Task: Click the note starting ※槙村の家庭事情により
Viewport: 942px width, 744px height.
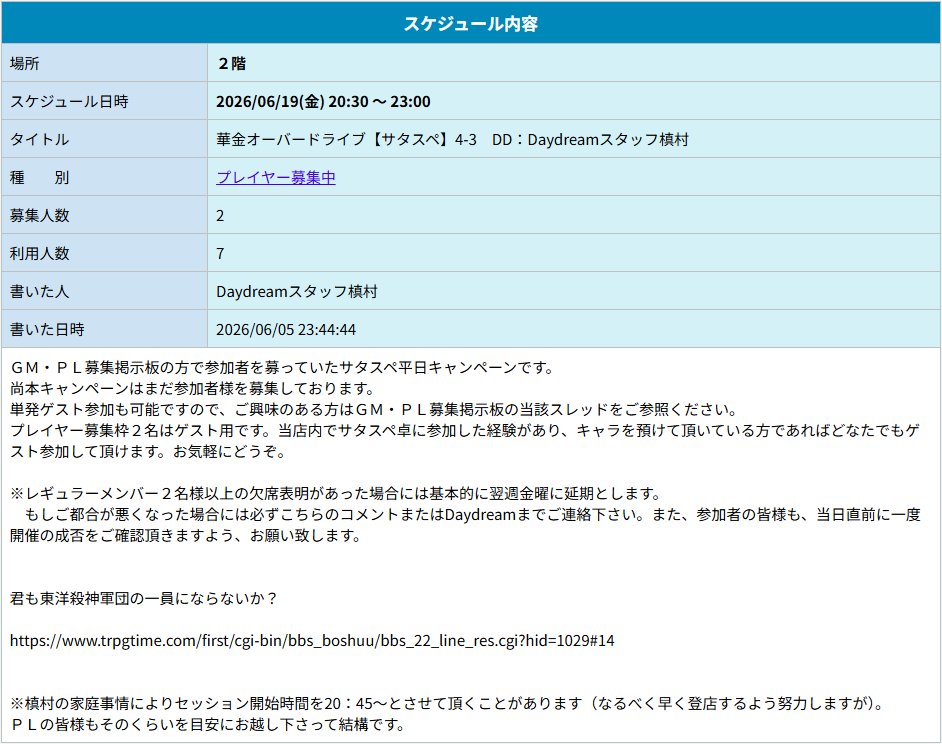Action: (447, 703)
